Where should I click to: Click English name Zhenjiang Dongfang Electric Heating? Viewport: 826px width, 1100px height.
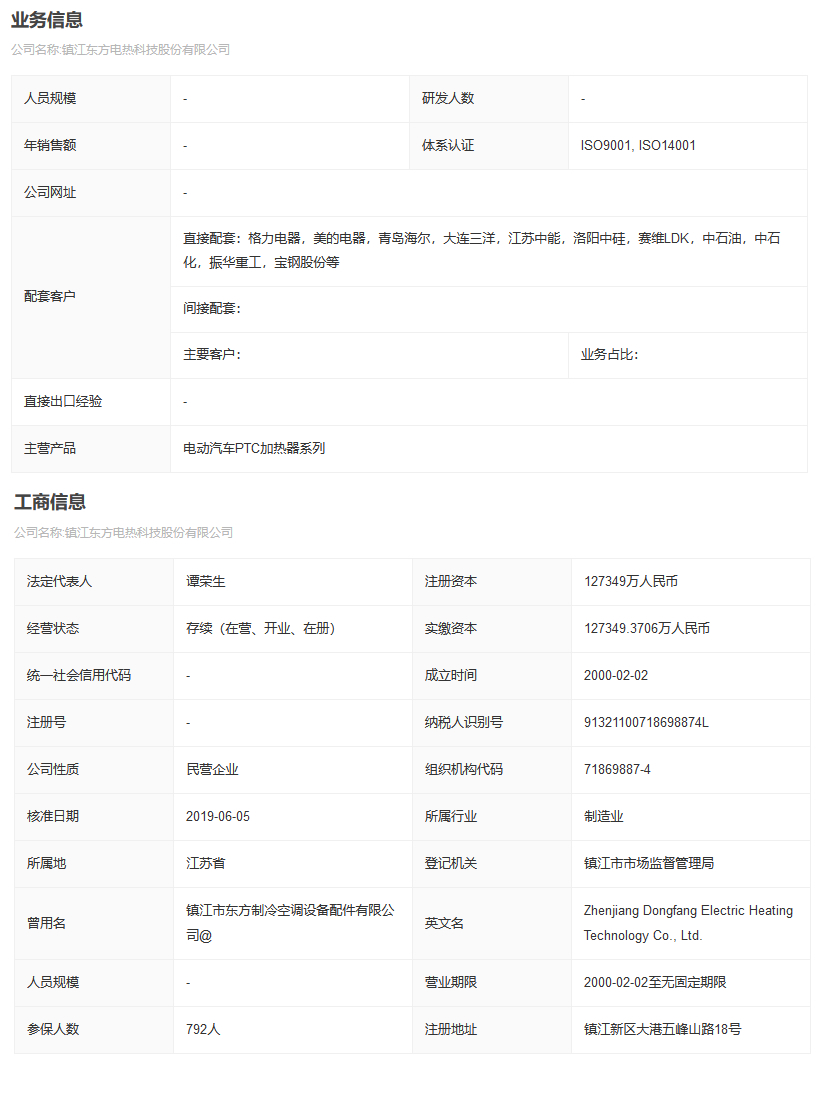pyautogui.click(x=688, y=911)
